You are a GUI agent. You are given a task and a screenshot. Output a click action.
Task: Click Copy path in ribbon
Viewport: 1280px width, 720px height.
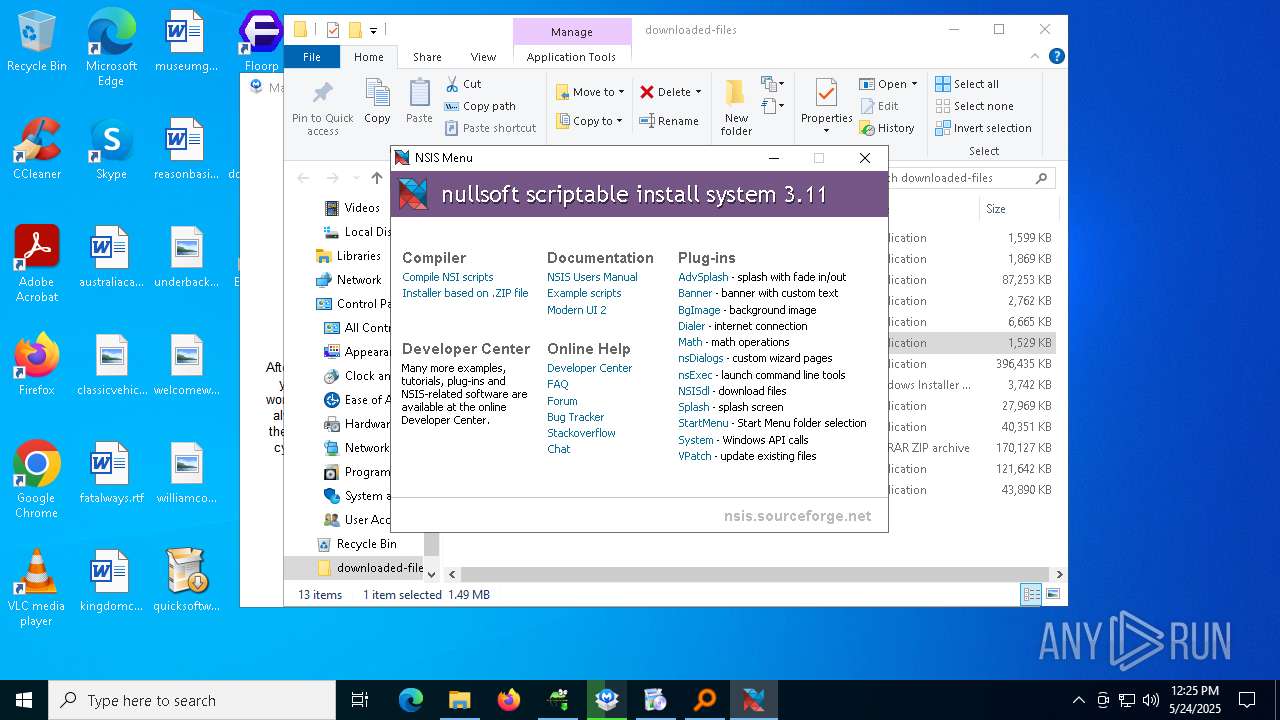tap(480, 106)
